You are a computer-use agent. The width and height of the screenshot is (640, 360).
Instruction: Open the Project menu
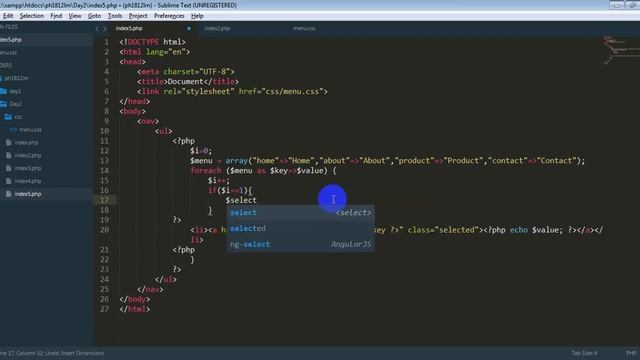[x=138, y=16]
